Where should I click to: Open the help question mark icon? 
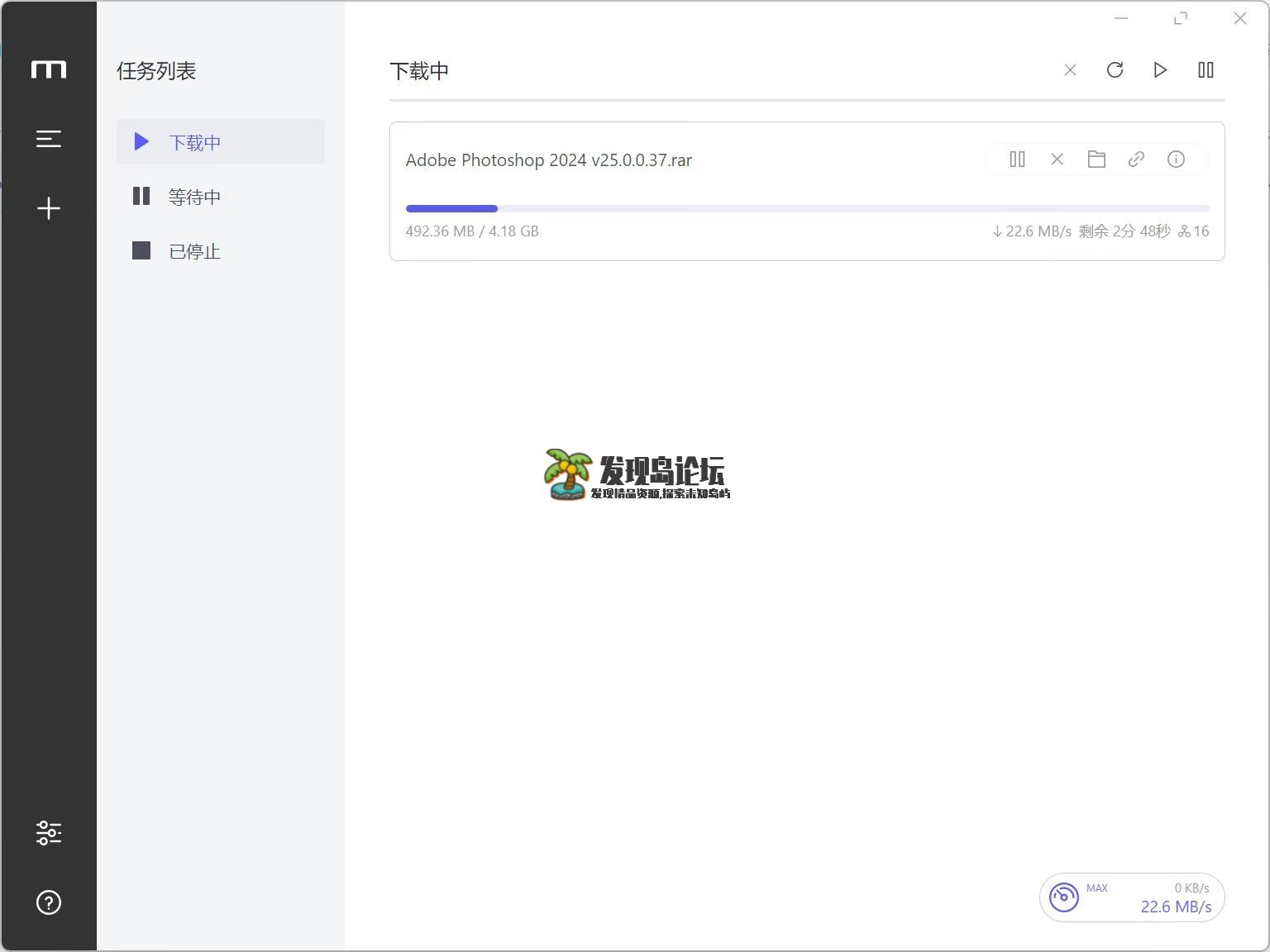[49, 902]
